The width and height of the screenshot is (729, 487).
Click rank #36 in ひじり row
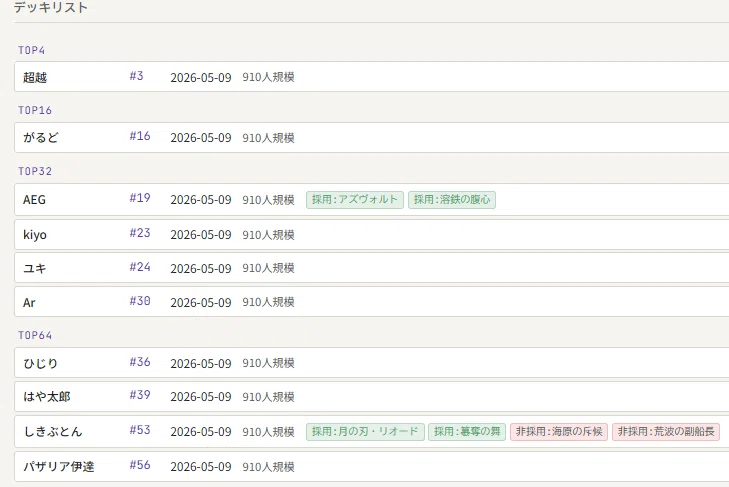140,362
